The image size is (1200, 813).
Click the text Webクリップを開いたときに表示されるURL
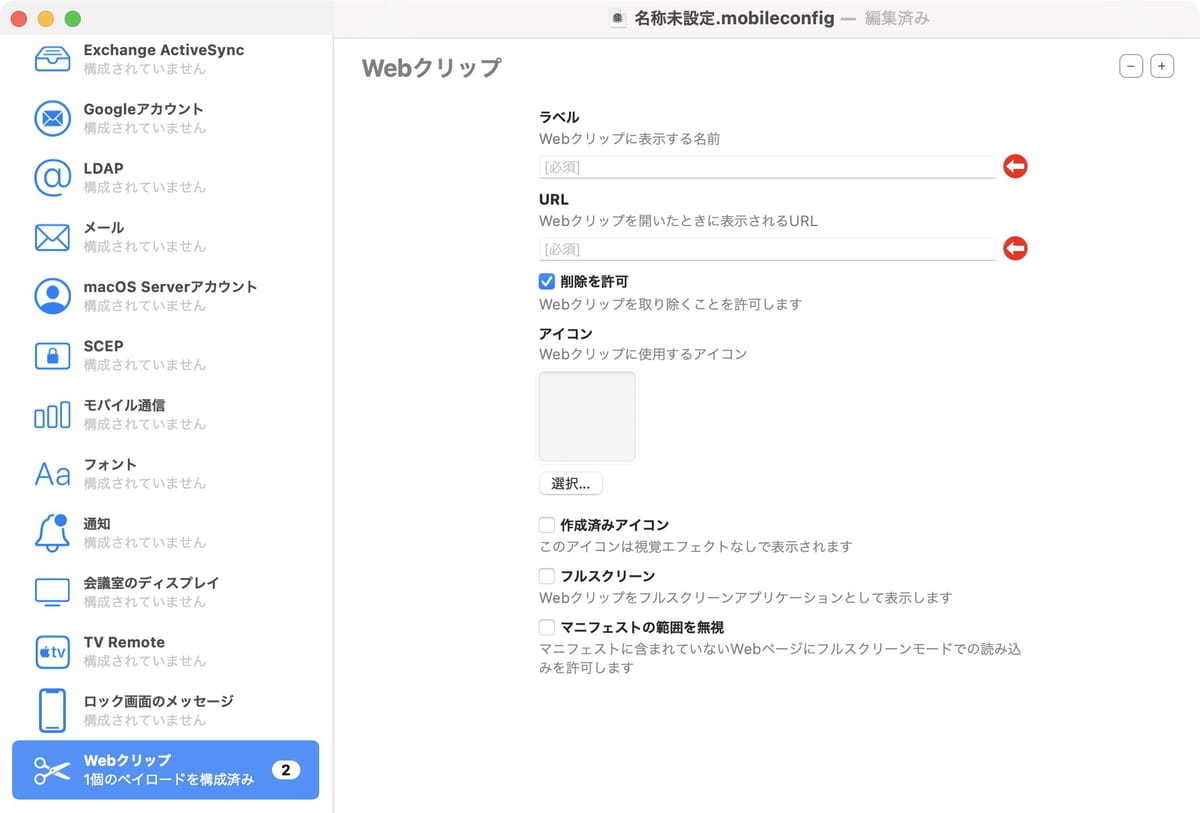pyautogui.click(x=678, y=221)
